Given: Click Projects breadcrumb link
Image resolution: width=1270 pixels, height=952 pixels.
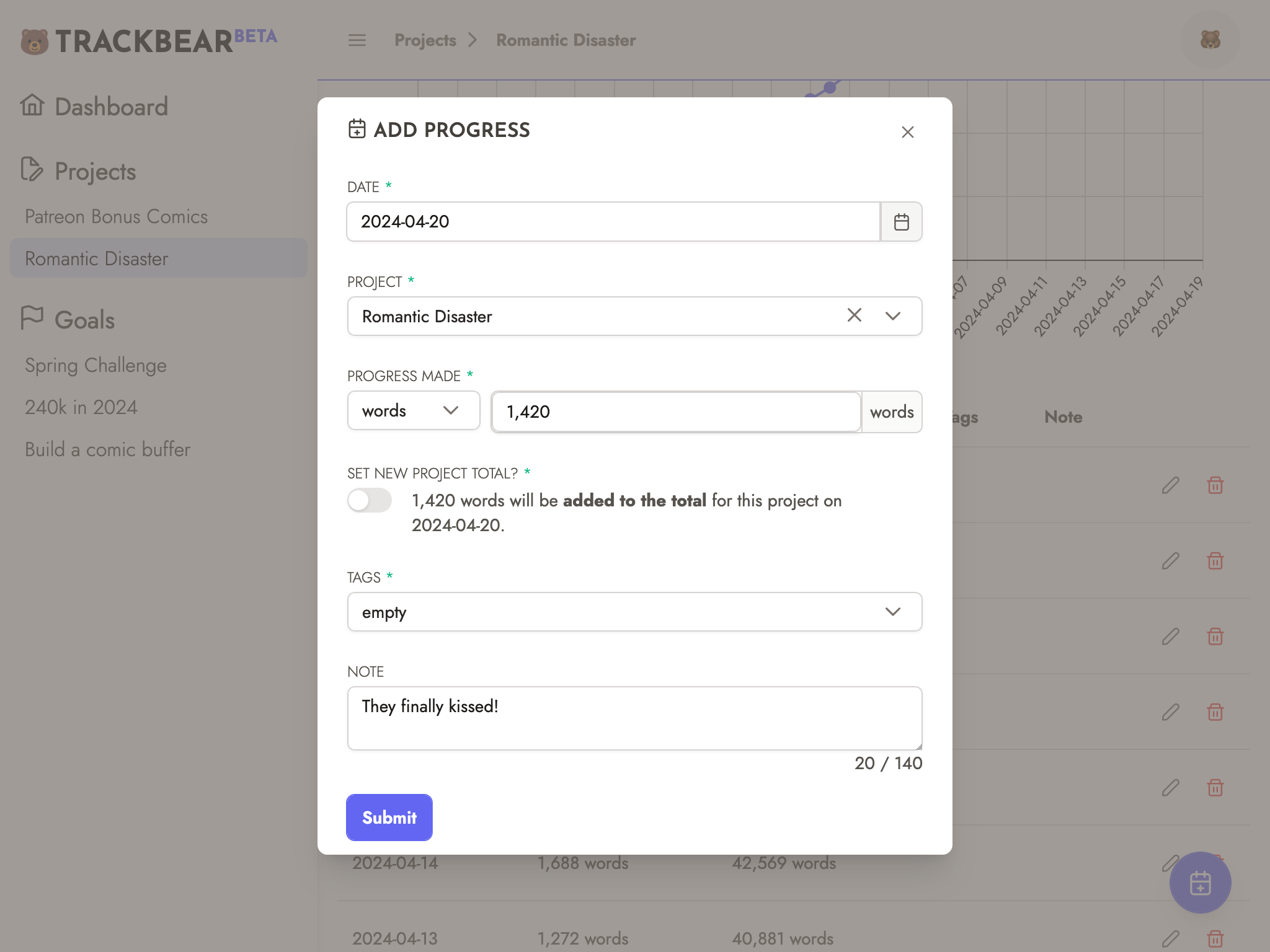Looking at the screenshot, I should (x=425, y=40).
